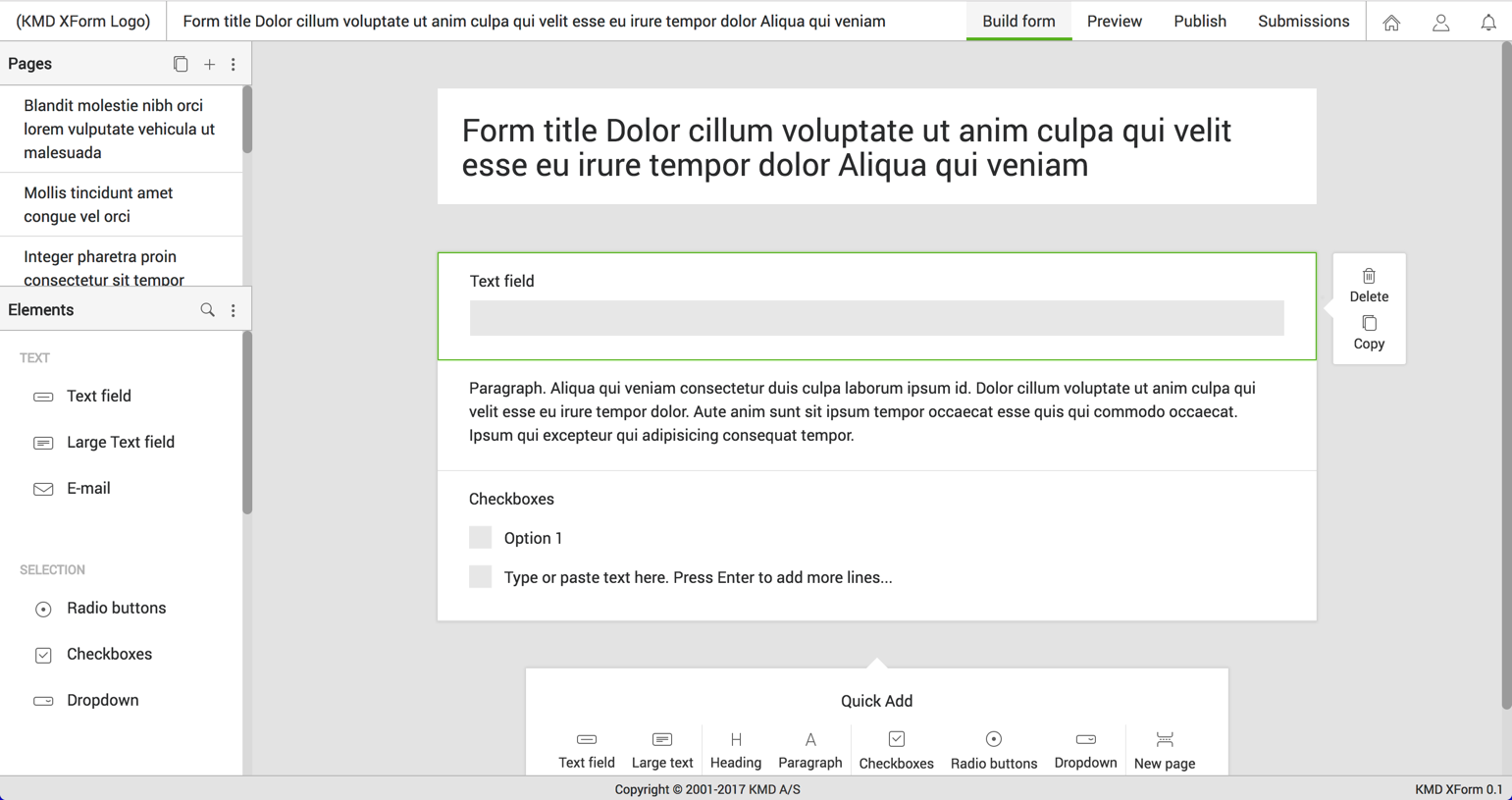Screen dimensions: 1512x800
Task: Insert a Dropdown from Quick Add
Action: (x=1085, y=748)
